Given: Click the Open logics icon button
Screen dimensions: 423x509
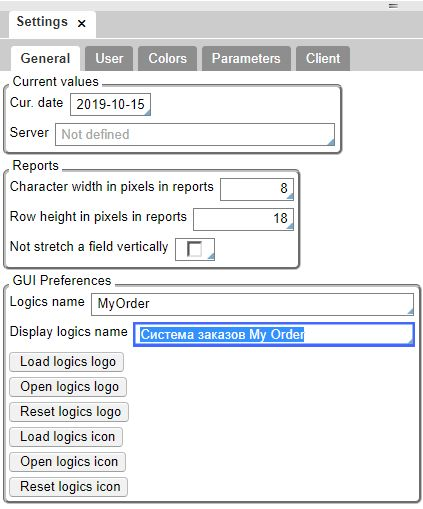Looking at the screenshot, I should (68, 462).
